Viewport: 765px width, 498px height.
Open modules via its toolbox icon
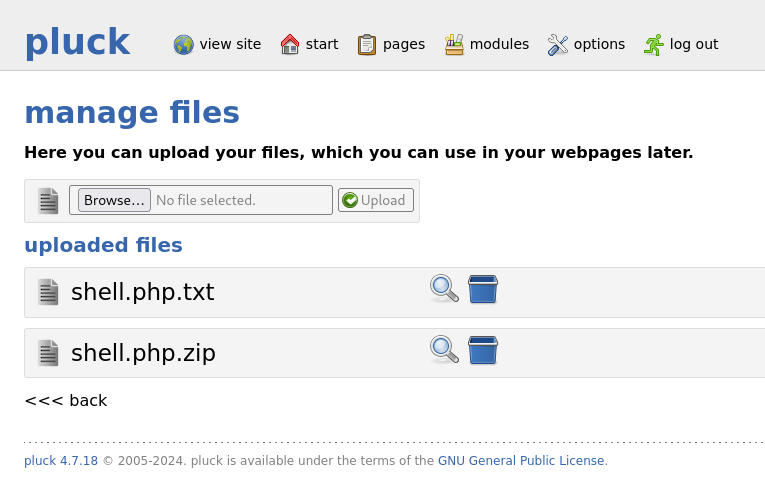[454, 45]
